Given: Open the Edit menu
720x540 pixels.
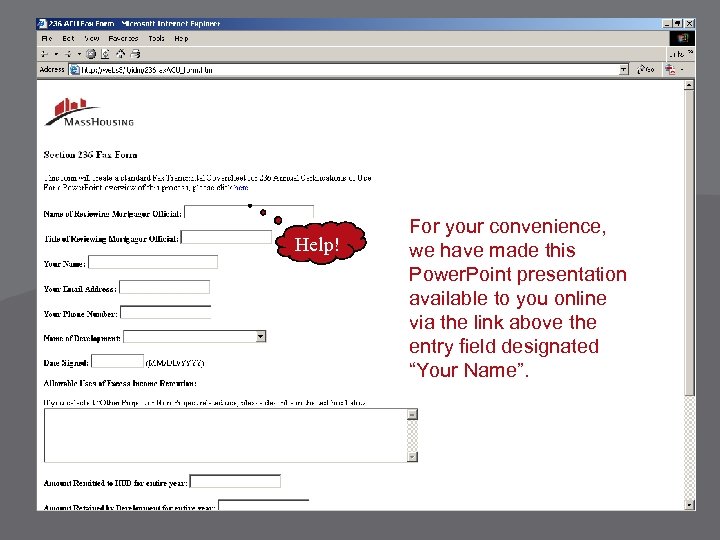Looking at the screenshot, I should click(68, 39).
